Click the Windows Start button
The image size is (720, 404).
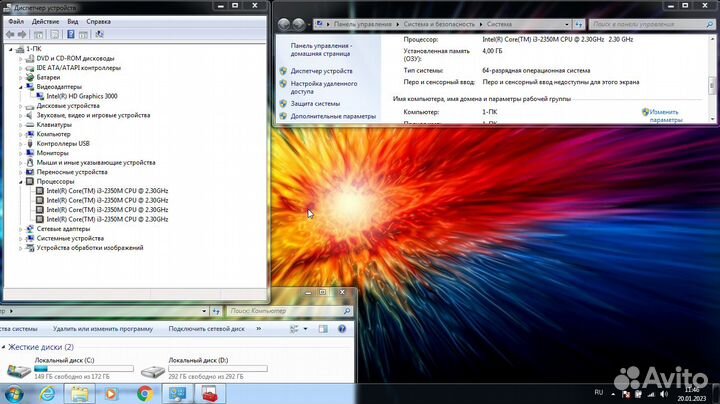coord(13,394)
